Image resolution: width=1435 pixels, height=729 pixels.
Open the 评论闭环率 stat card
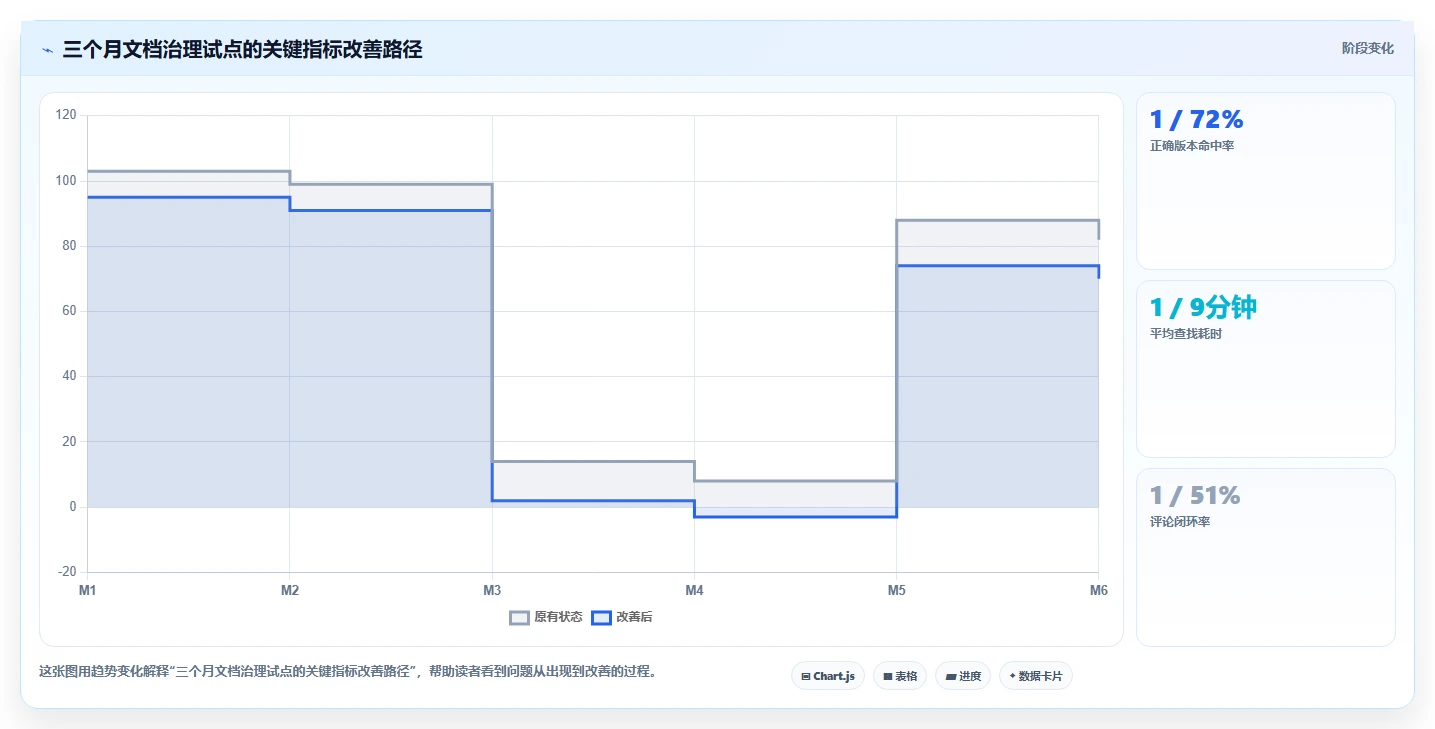(x=1265, y=557)
